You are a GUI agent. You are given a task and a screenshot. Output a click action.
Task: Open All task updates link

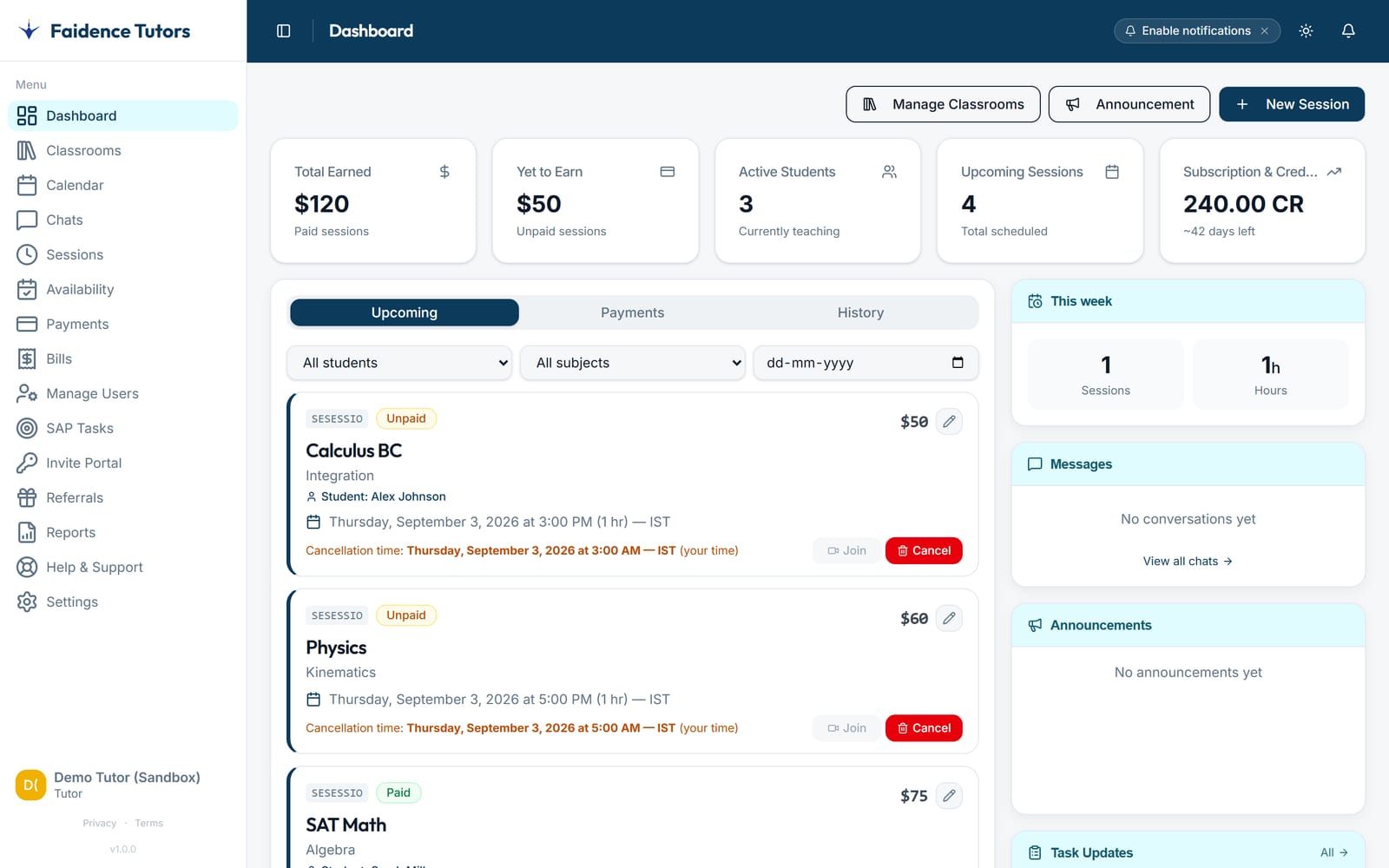pos(1334,852)
